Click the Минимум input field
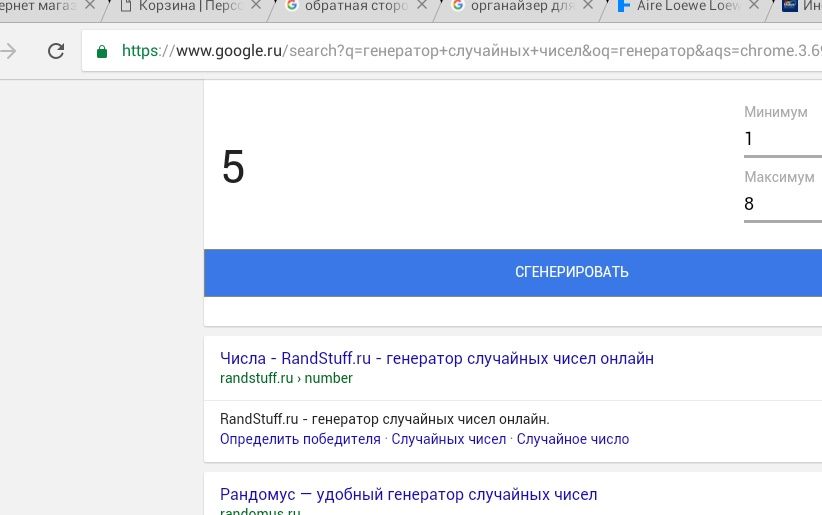This screenshot has height=515, width=822. click(782, 139)
